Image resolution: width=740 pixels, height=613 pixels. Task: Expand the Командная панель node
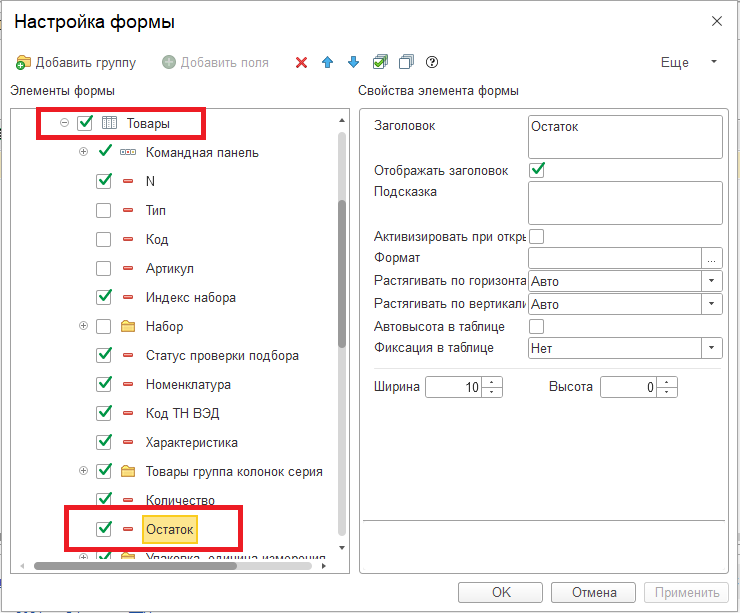point(84,151)
